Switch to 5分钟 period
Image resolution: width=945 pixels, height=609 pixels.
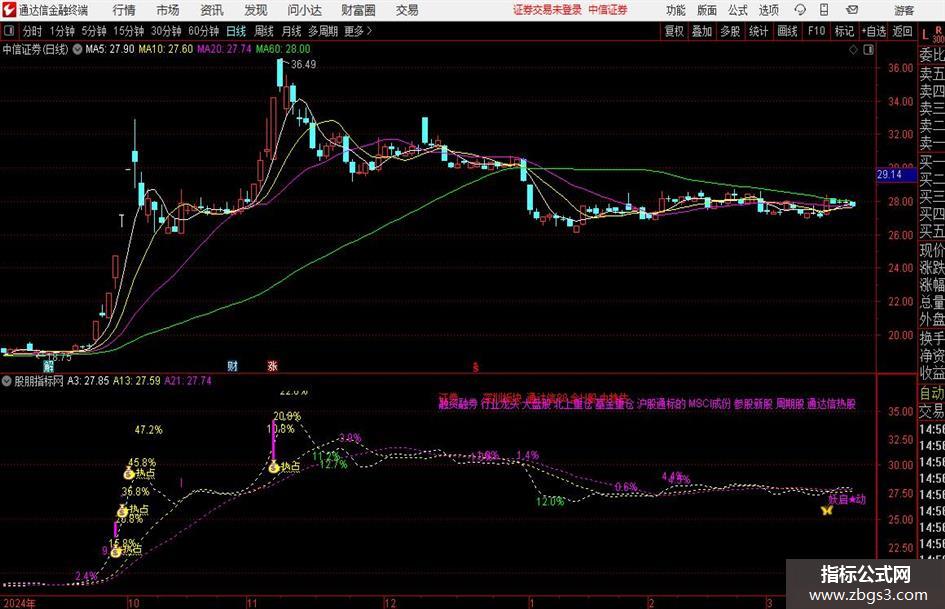(94, 31)
